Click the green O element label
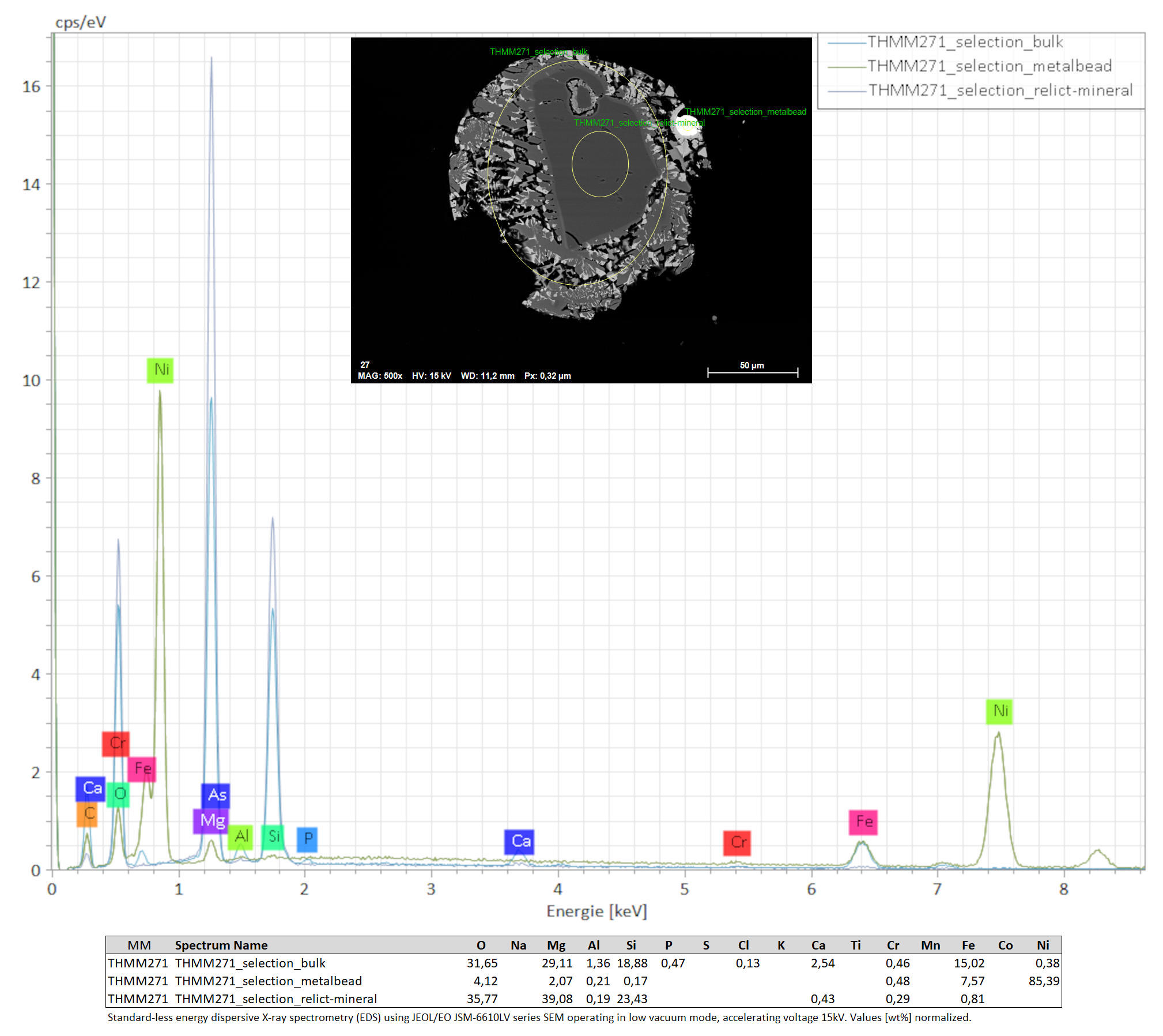Screen dimensions: 1163x1036 (118, 794)
